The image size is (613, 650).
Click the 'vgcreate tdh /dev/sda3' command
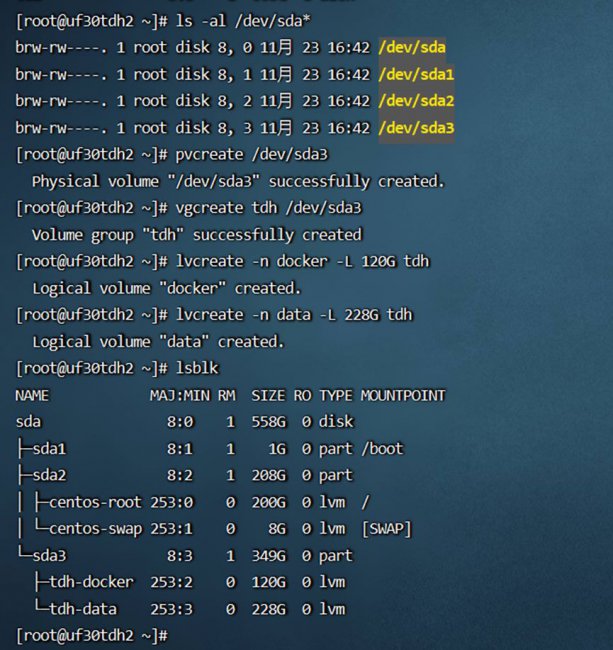point(269,208)
